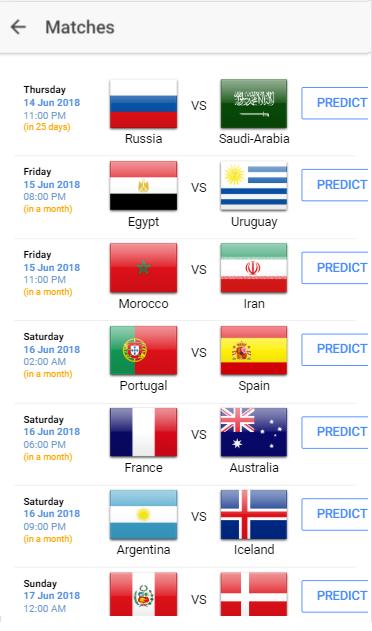372x631 pixels.
Task: Select the Argentina flag
Action: point(143,515)
